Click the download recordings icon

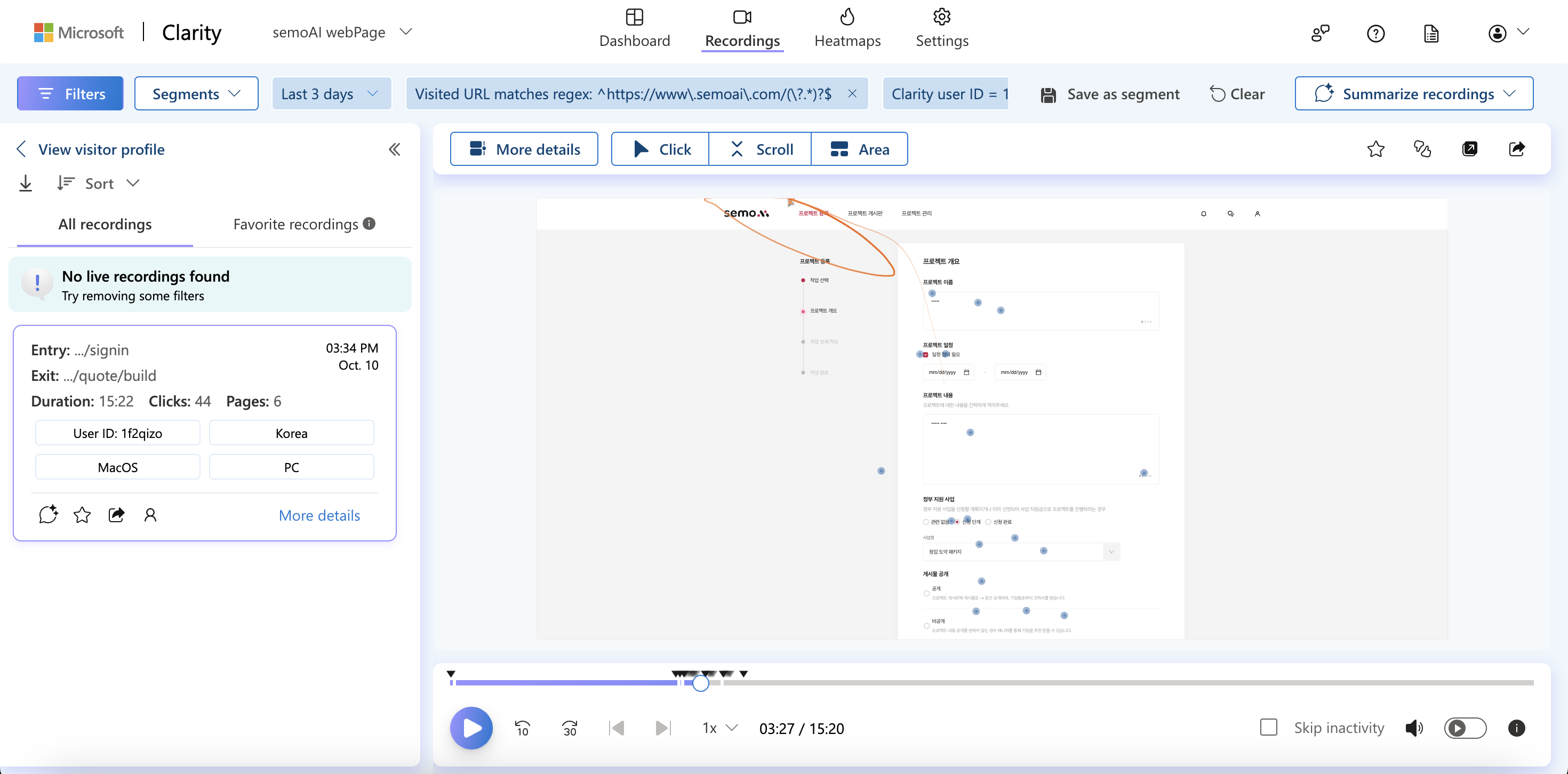[26, 183]
